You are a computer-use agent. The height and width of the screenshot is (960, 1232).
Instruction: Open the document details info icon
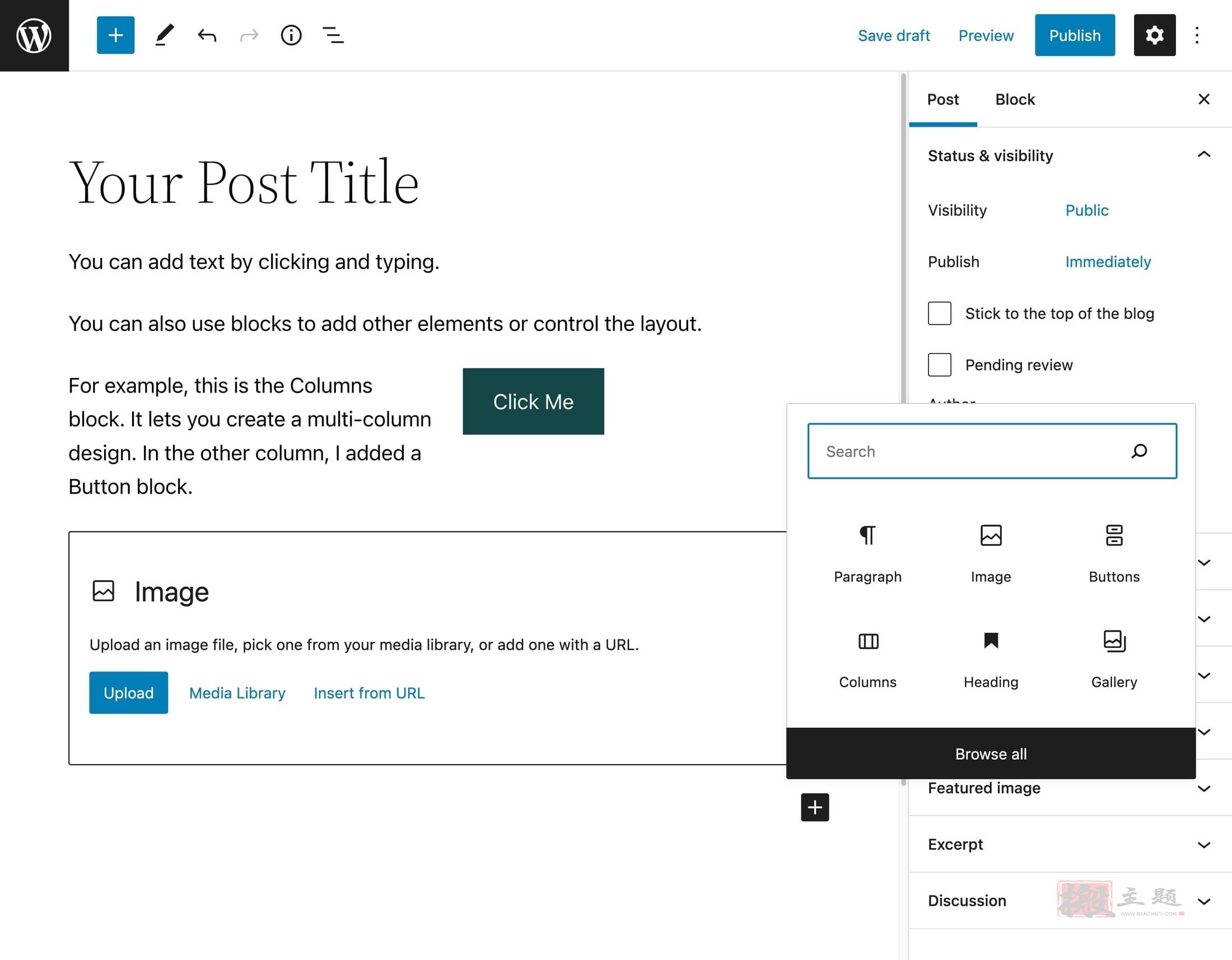tap(291, 35)
